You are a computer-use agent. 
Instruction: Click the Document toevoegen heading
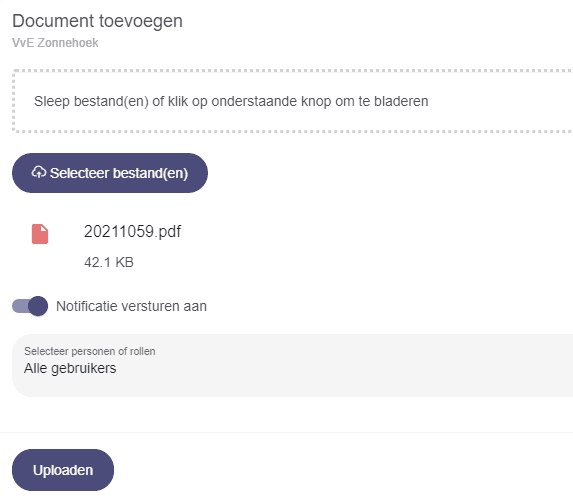click(97, 21)
